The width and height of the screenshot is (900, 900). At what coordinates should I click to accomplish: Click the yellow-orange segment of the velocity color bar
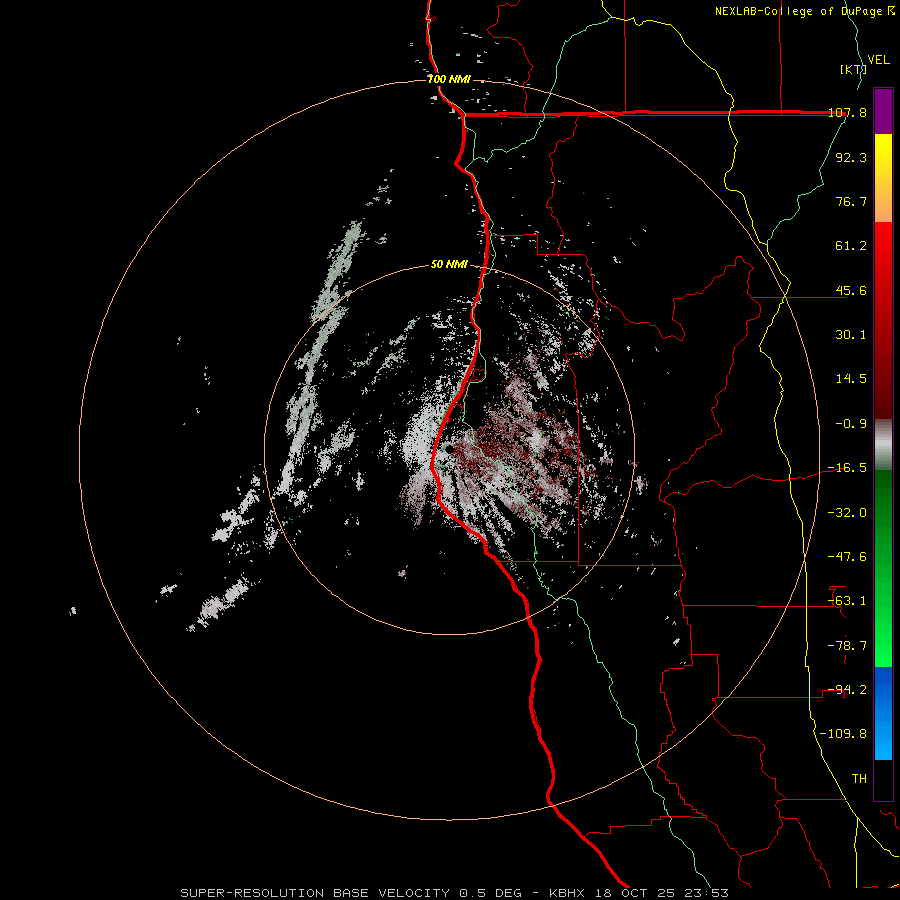[x=883, y=178]
